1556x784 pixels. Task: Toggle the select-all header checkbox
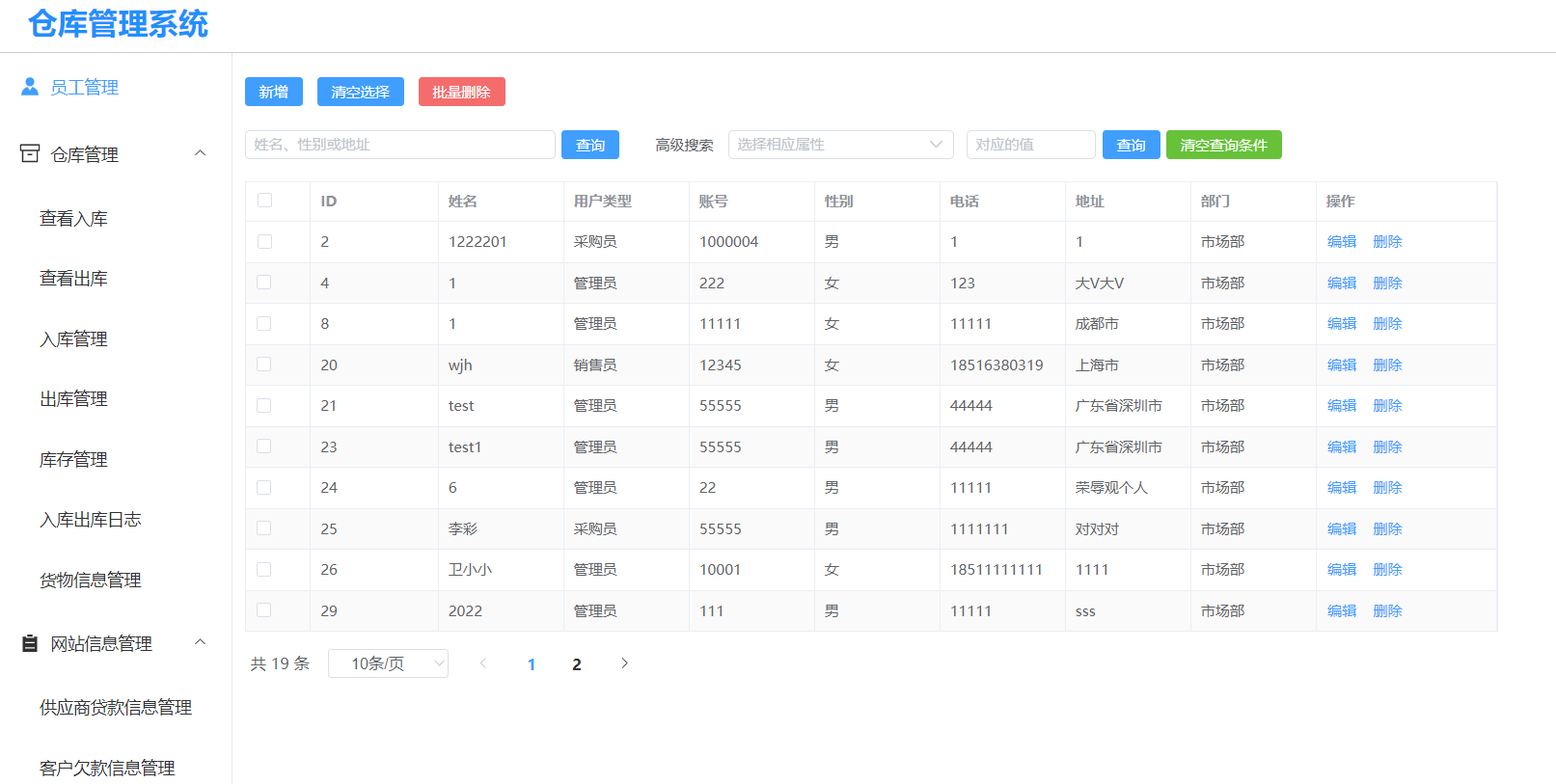(264, 201)
